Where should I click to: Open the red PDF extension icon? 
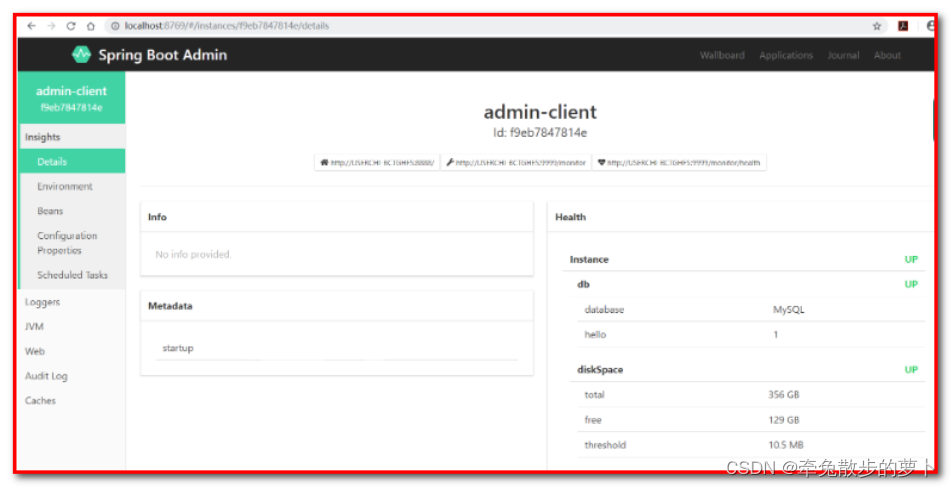click(x=903, y=26)
